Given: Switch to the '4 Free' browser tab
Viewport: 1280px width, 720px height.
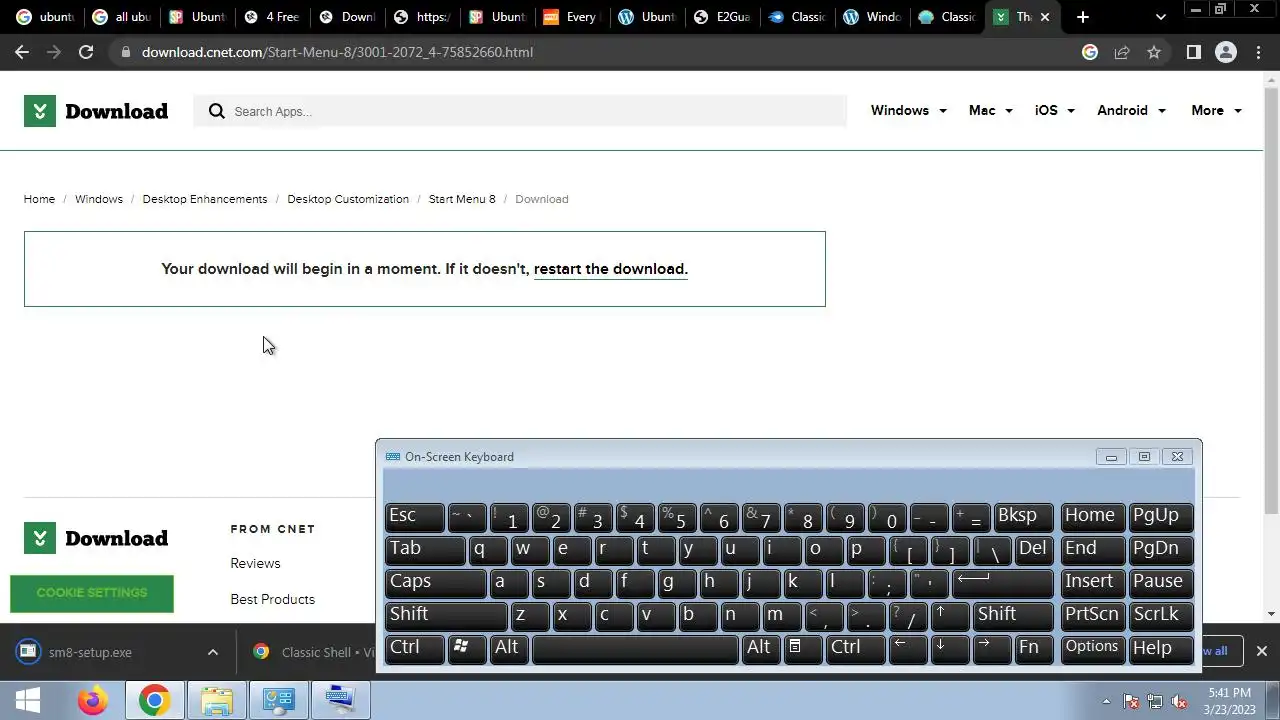Looking at the screenshot, I should coord(271,17).
